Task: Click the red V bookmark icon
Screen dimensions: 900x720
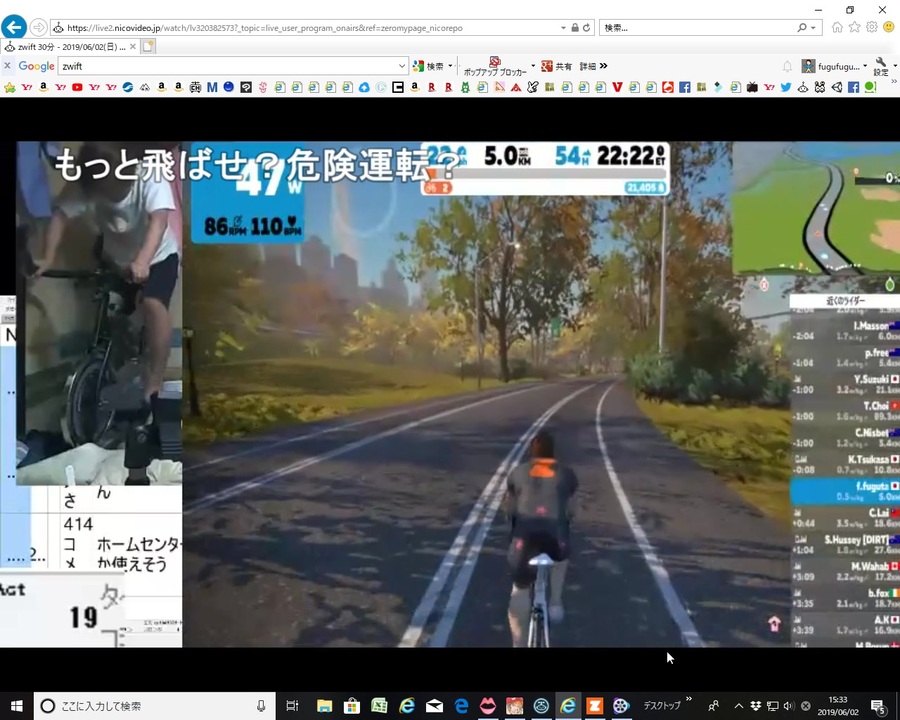Action: (x=617, y=87)
